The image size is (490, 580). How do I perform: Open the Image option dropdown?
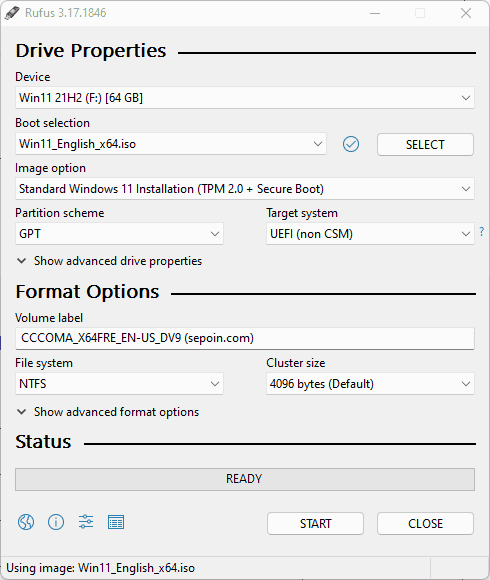coord(245,189)
